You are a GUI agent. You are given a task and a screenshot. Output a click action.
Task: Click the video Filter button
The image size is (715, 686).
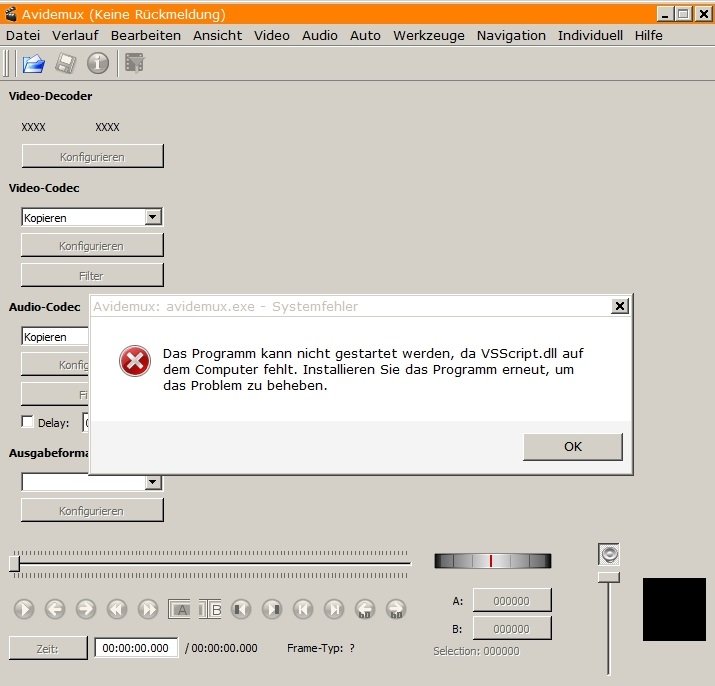(92, 275)
